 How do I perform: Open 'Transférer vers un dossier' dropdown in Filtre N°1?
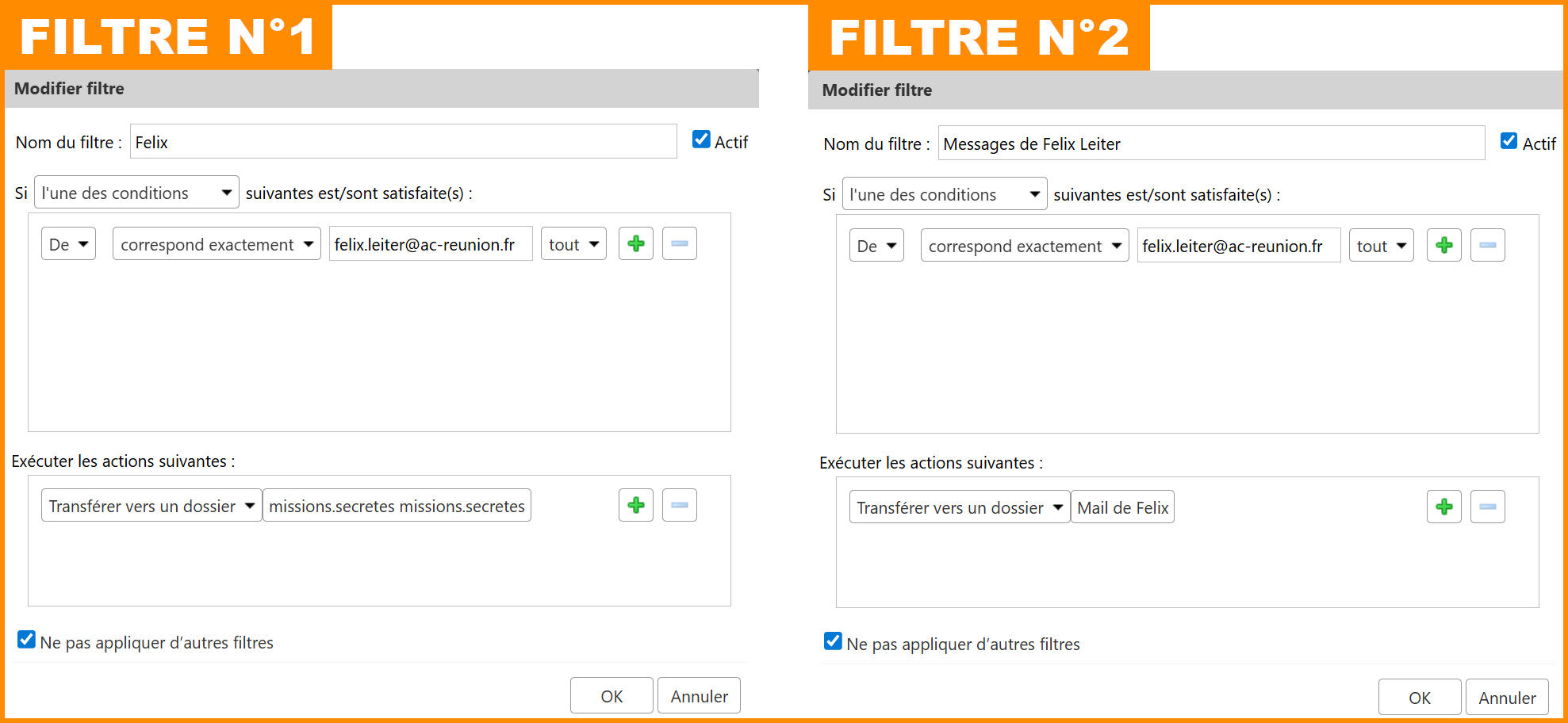[151, 506]
